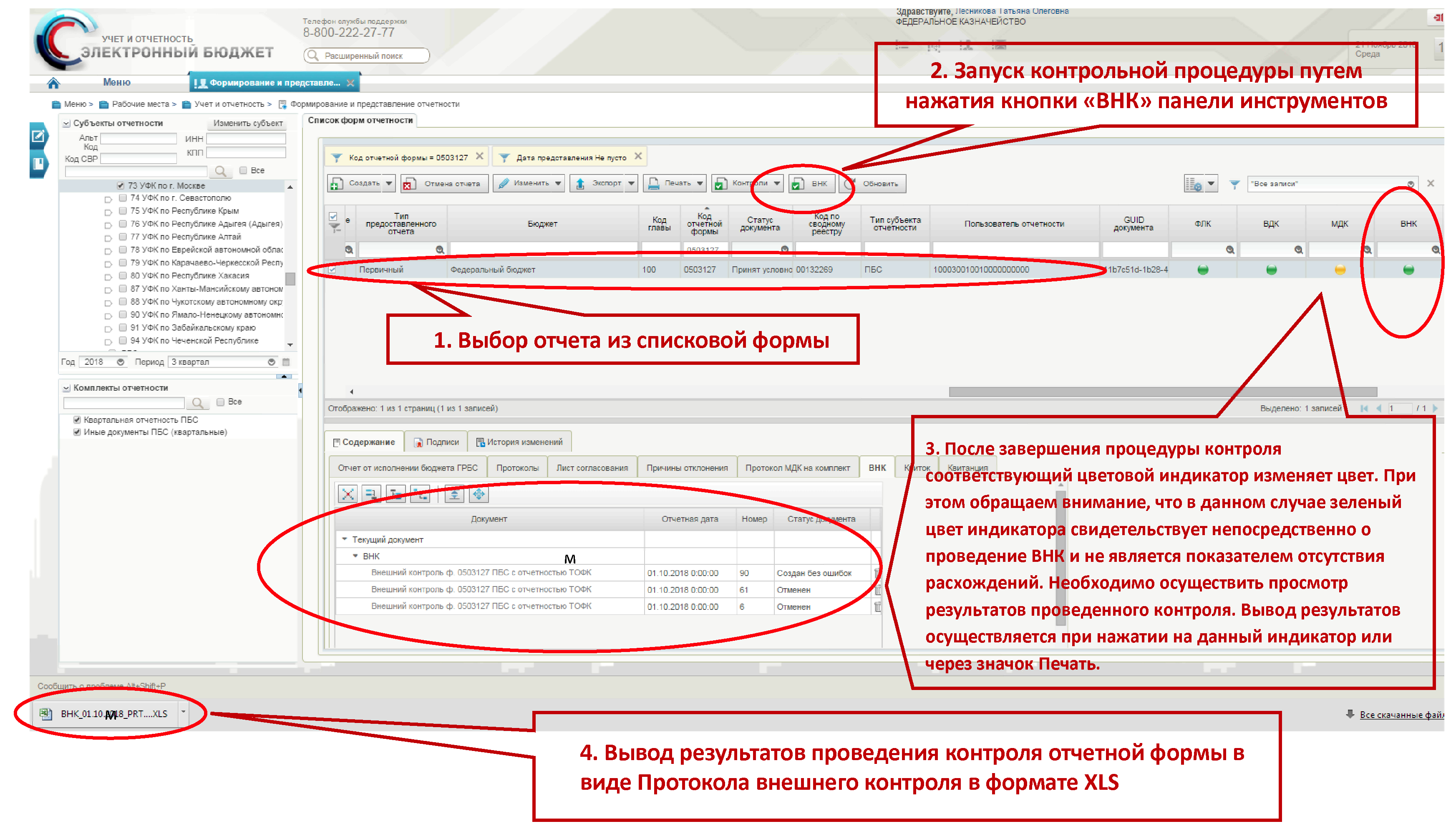Viewport: 1456px width, 829px height.
Task: Click the Отмена отчета button
Action: tap(444, 184)
